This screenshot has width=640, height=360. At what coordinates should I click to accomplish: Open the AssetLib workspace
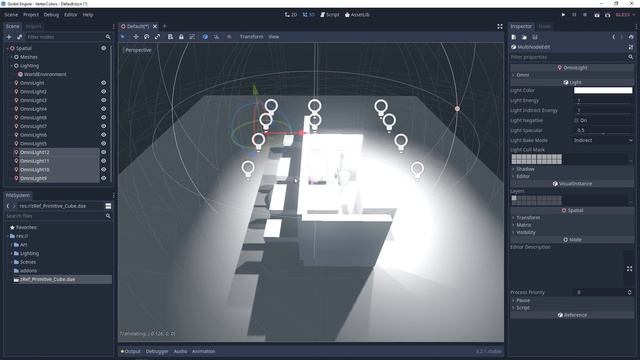[357, 15]
